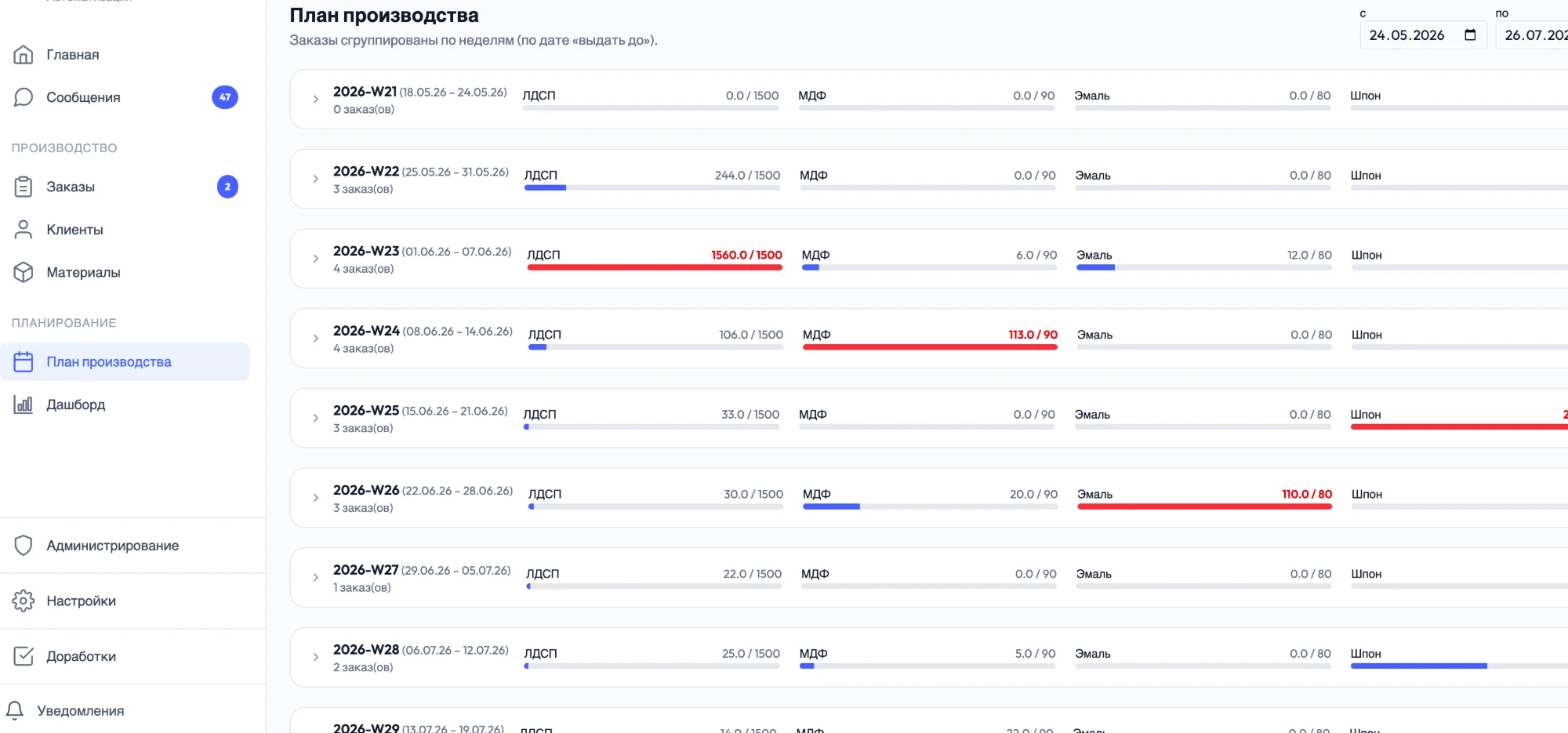The height and width of the screenshot is (733, 1568).
Task: Click the Заказы badge showing 2
Action: pyautogui.click(x=227, y=187)
